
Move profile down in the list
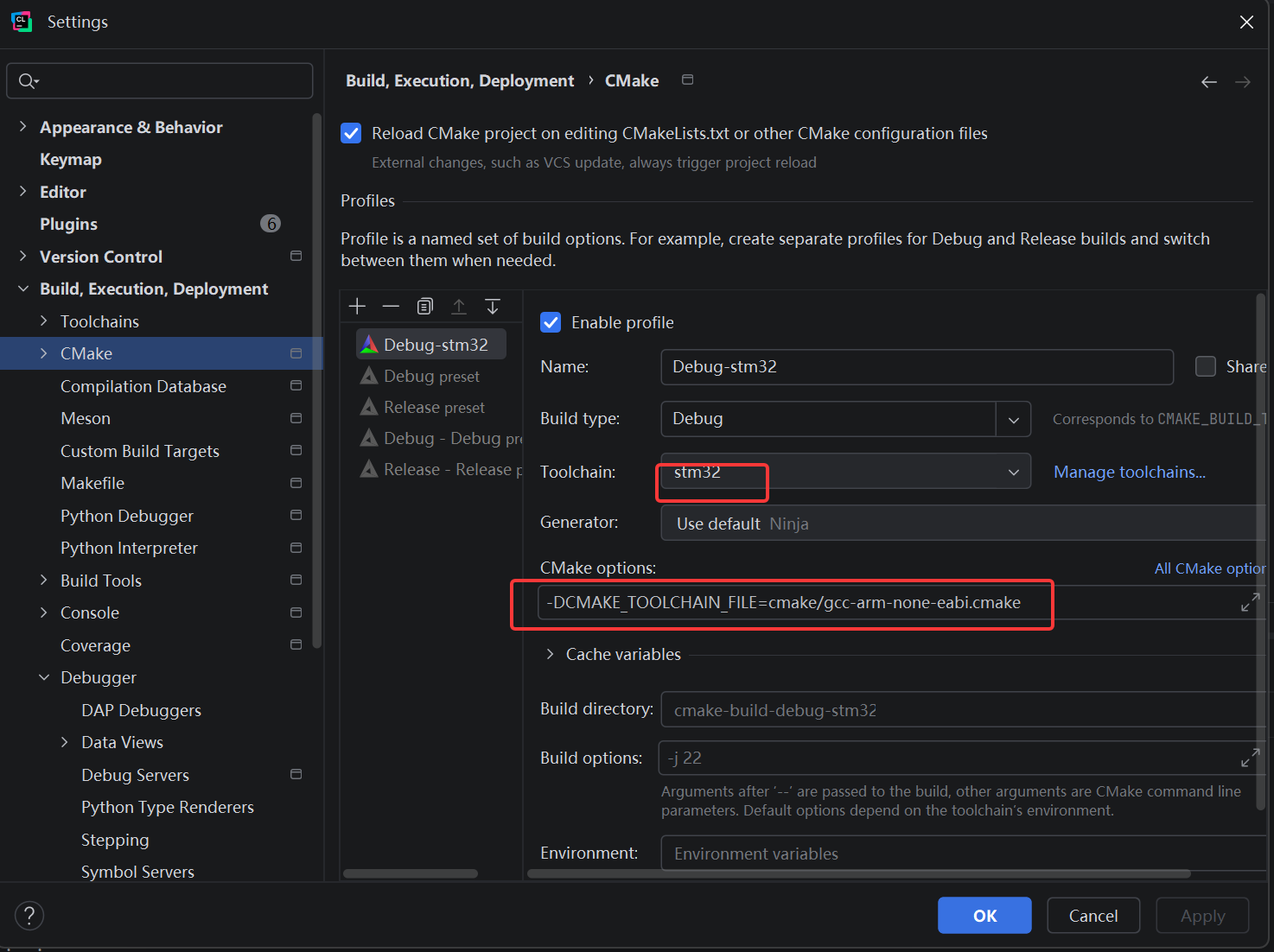click(493, 306)
